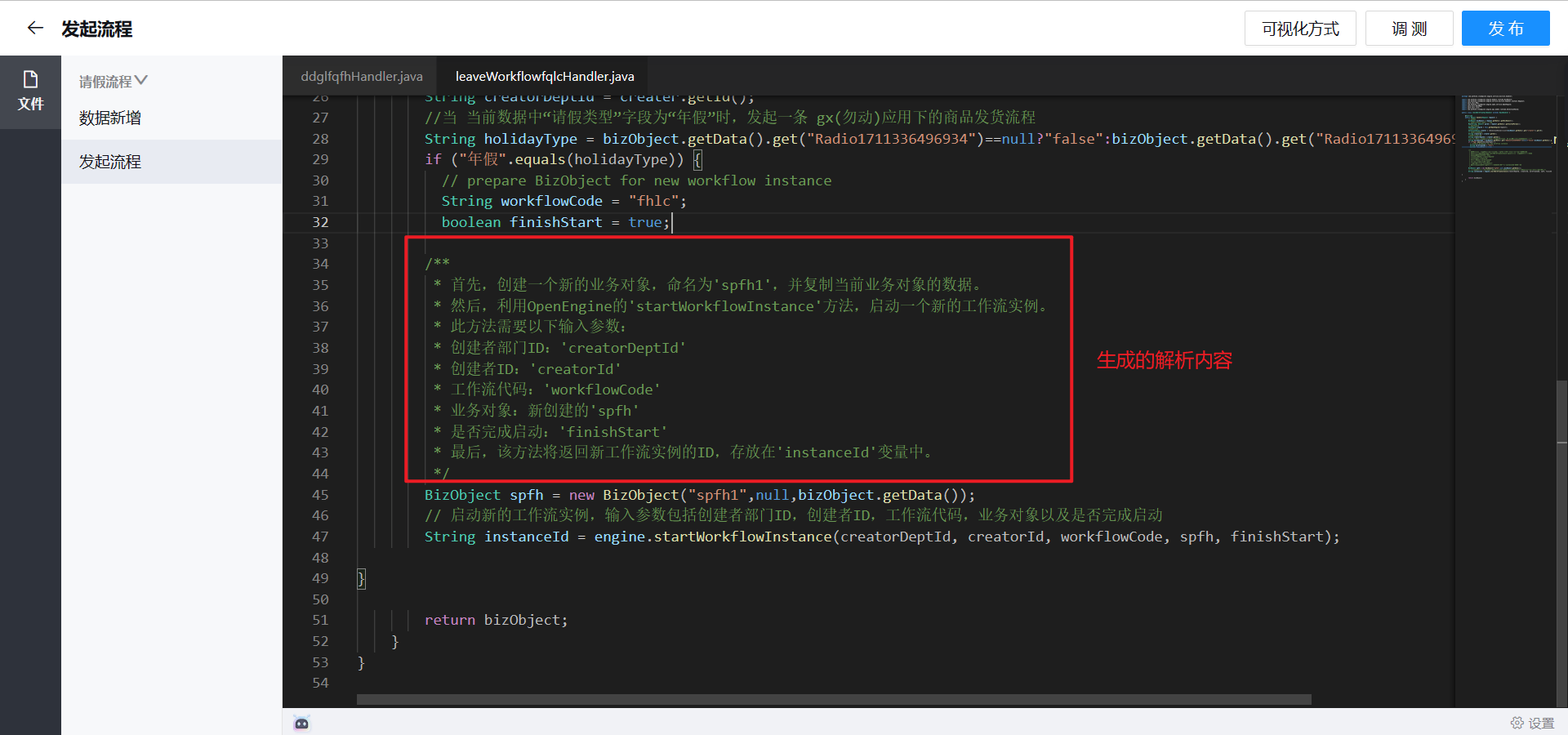Click line number 45 in the gutter

coord(320,495)
